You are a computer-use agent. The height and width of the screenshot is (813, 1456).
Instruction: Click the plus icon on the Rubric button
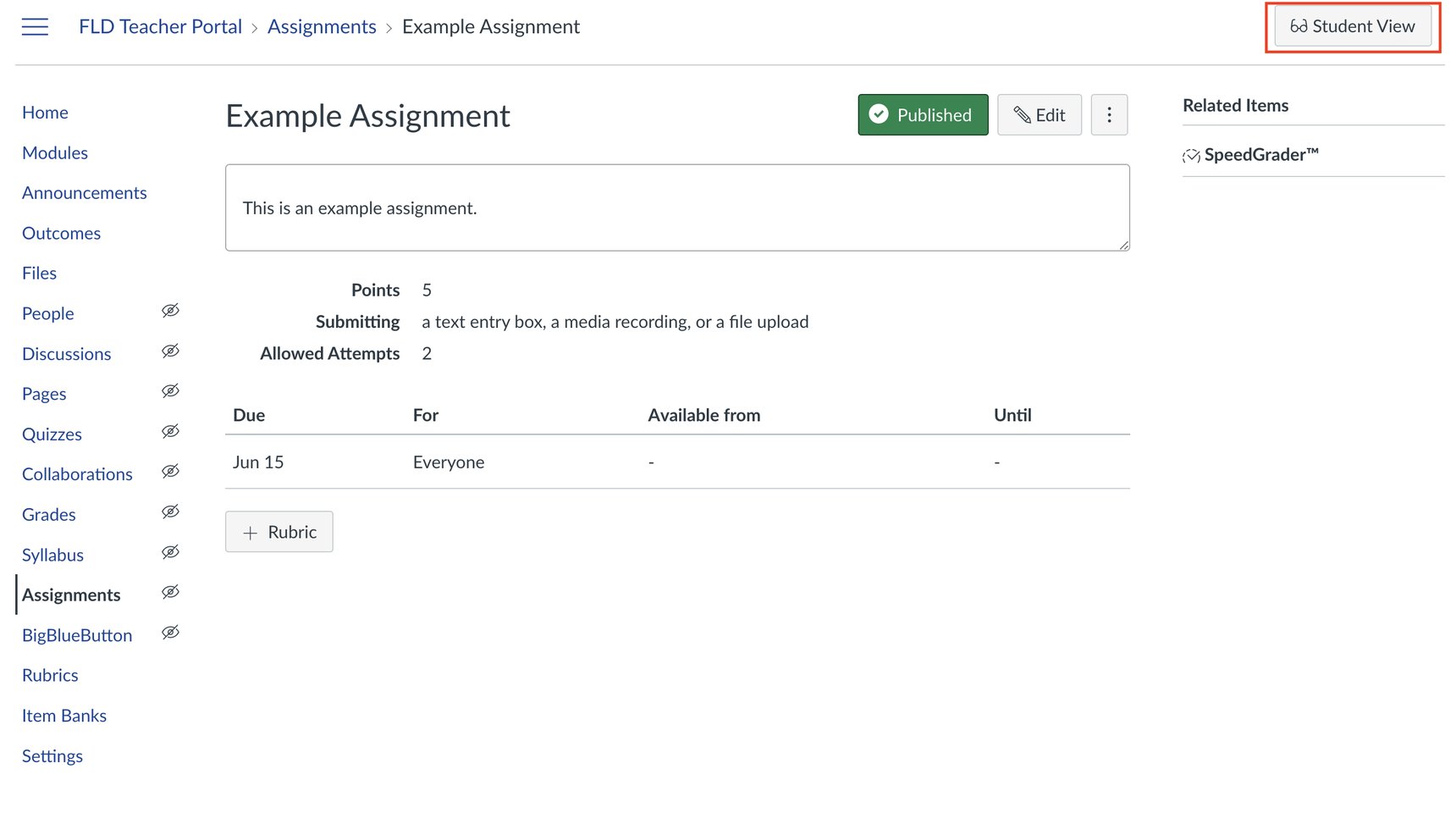pos(250,532)
